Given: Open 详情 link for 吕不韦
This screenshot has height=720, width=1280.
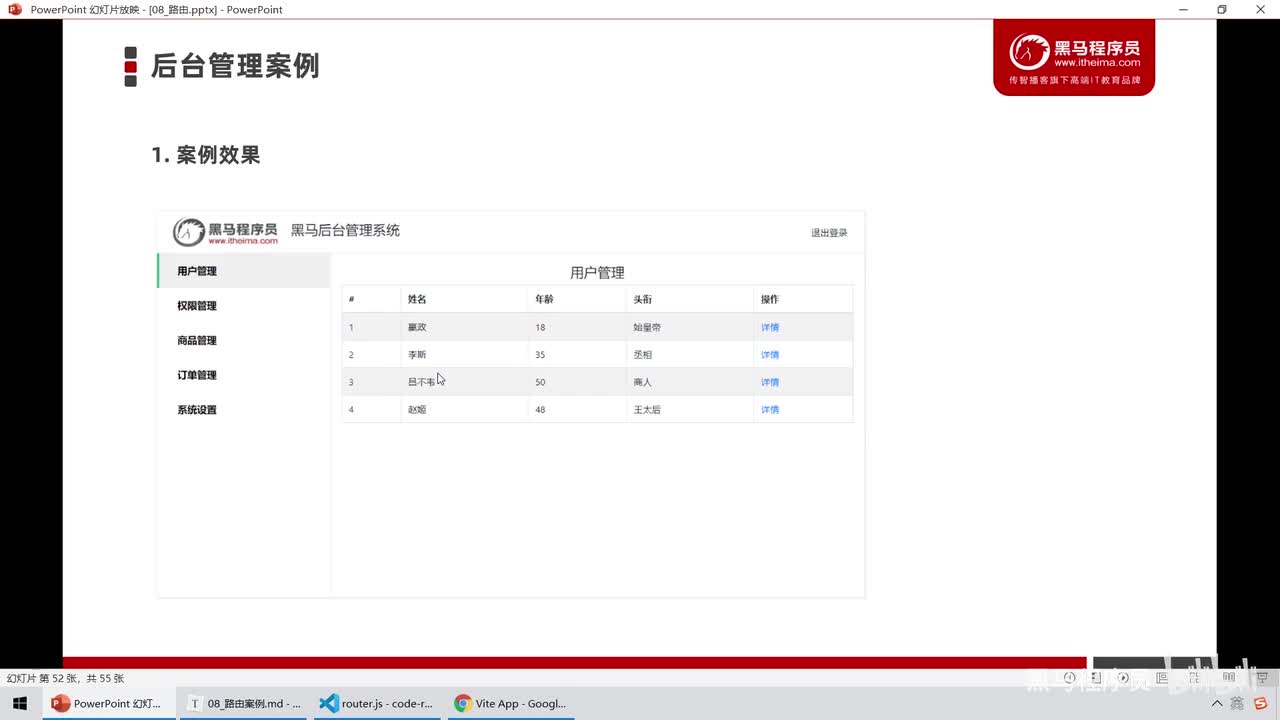Looking at the screenshot, I should click(770, 382).
